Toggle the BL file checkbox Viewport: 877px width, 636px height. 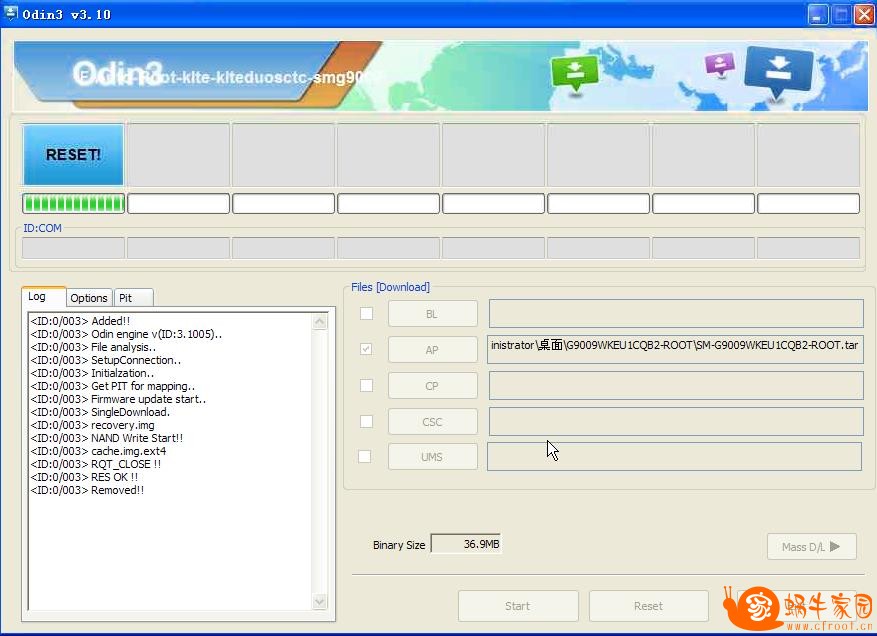[366, 313]
